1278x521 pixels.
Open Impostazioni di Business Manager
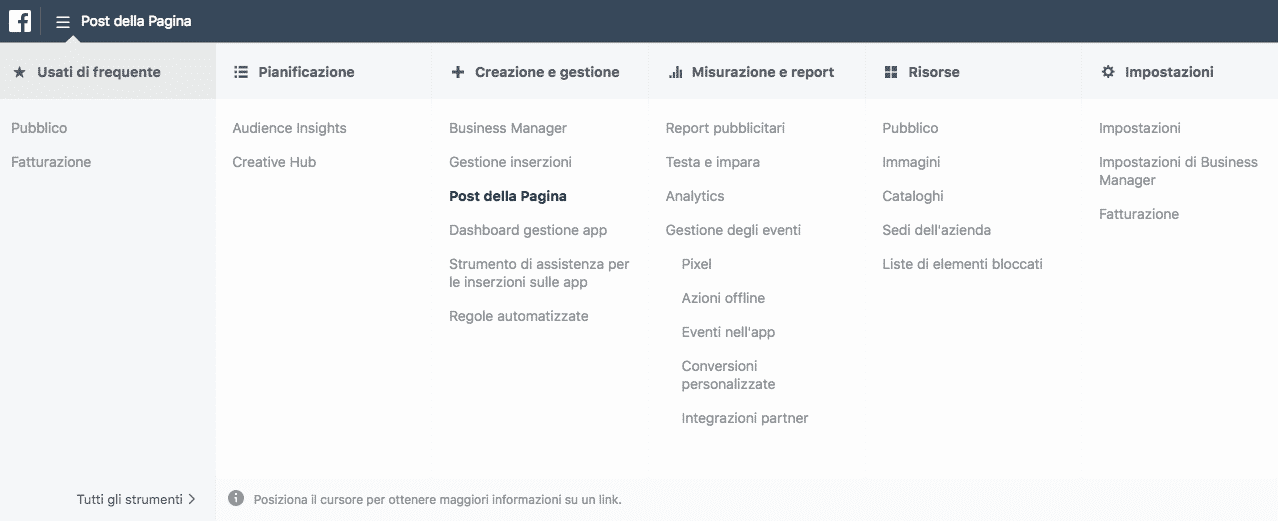click(x=1178, y=171)
